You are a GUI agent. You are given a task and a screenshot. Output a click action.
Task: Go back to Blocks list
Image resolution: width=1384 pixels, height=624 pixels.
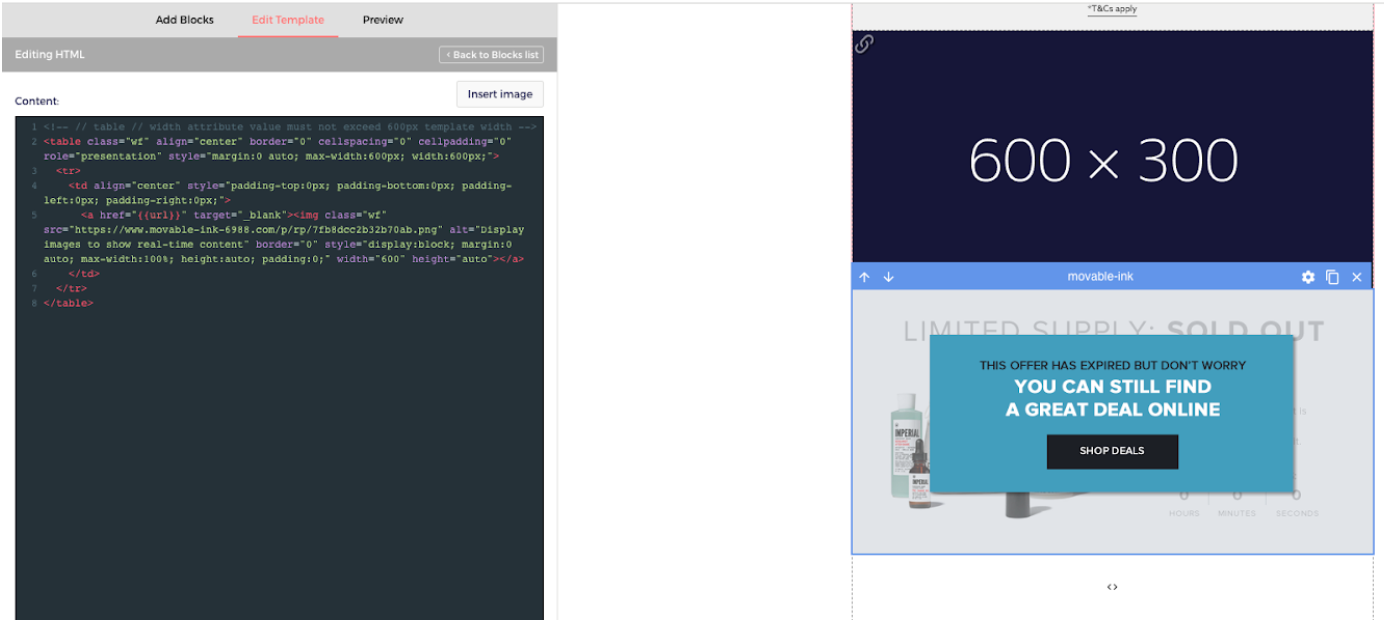(491, 55)
